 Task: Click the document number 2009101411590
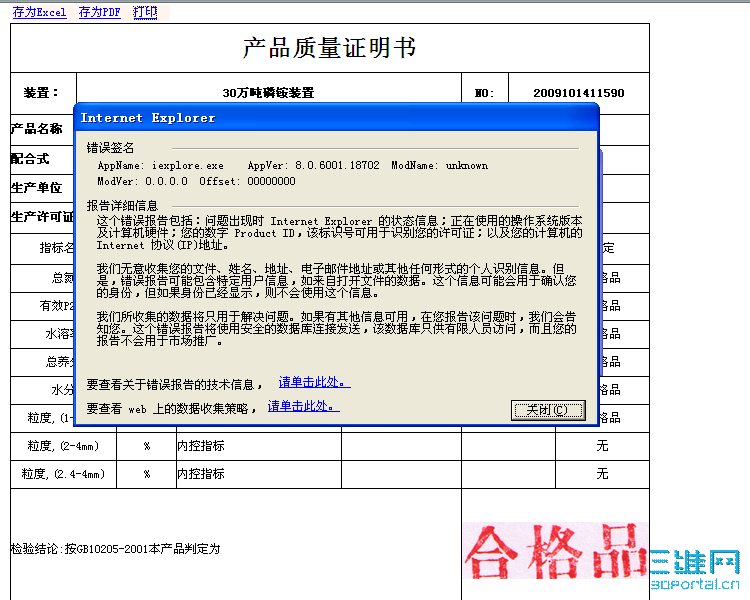point(579,93)
